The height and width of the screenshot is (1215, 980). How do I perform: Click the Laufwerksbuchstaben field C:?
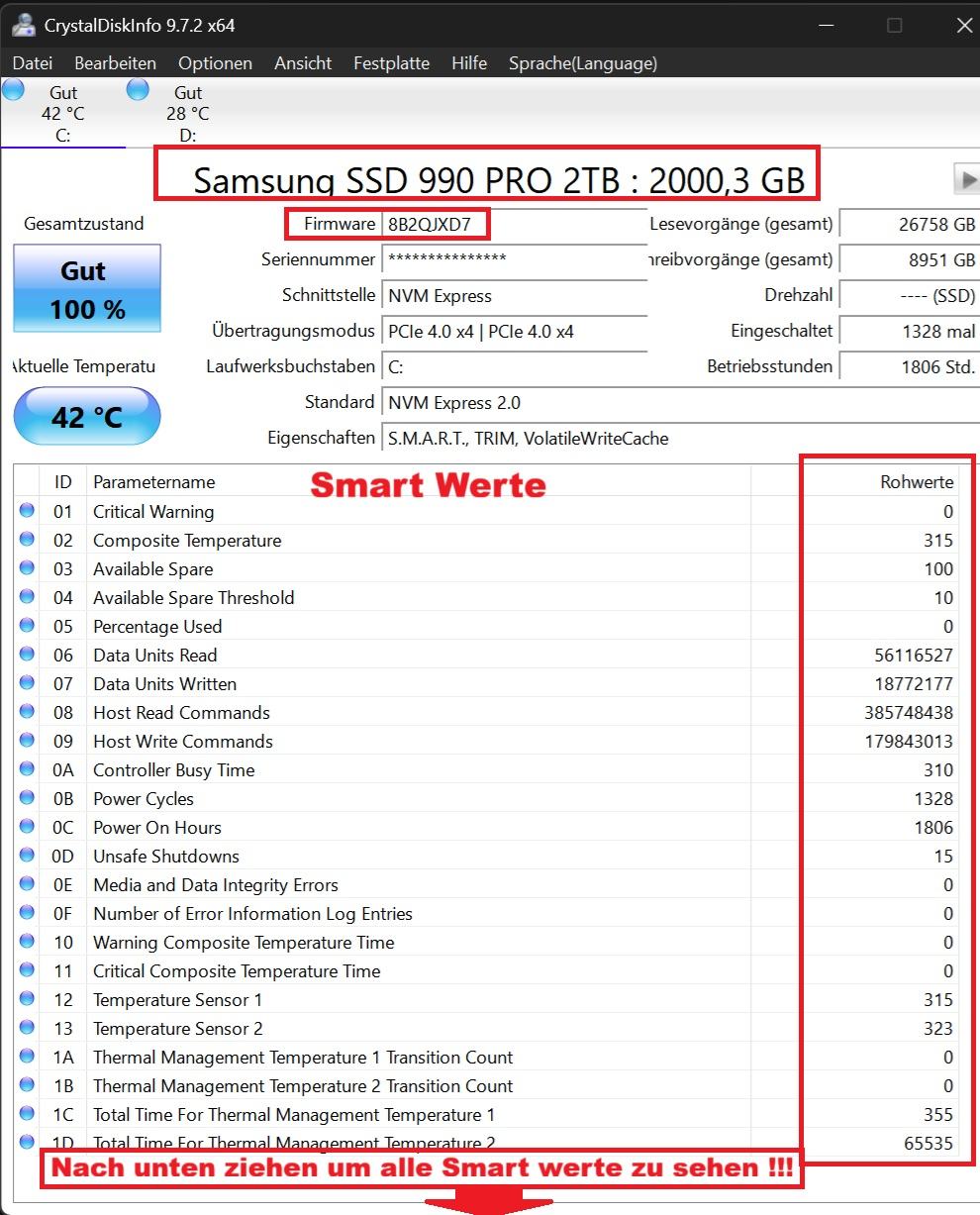pos(515,366)
